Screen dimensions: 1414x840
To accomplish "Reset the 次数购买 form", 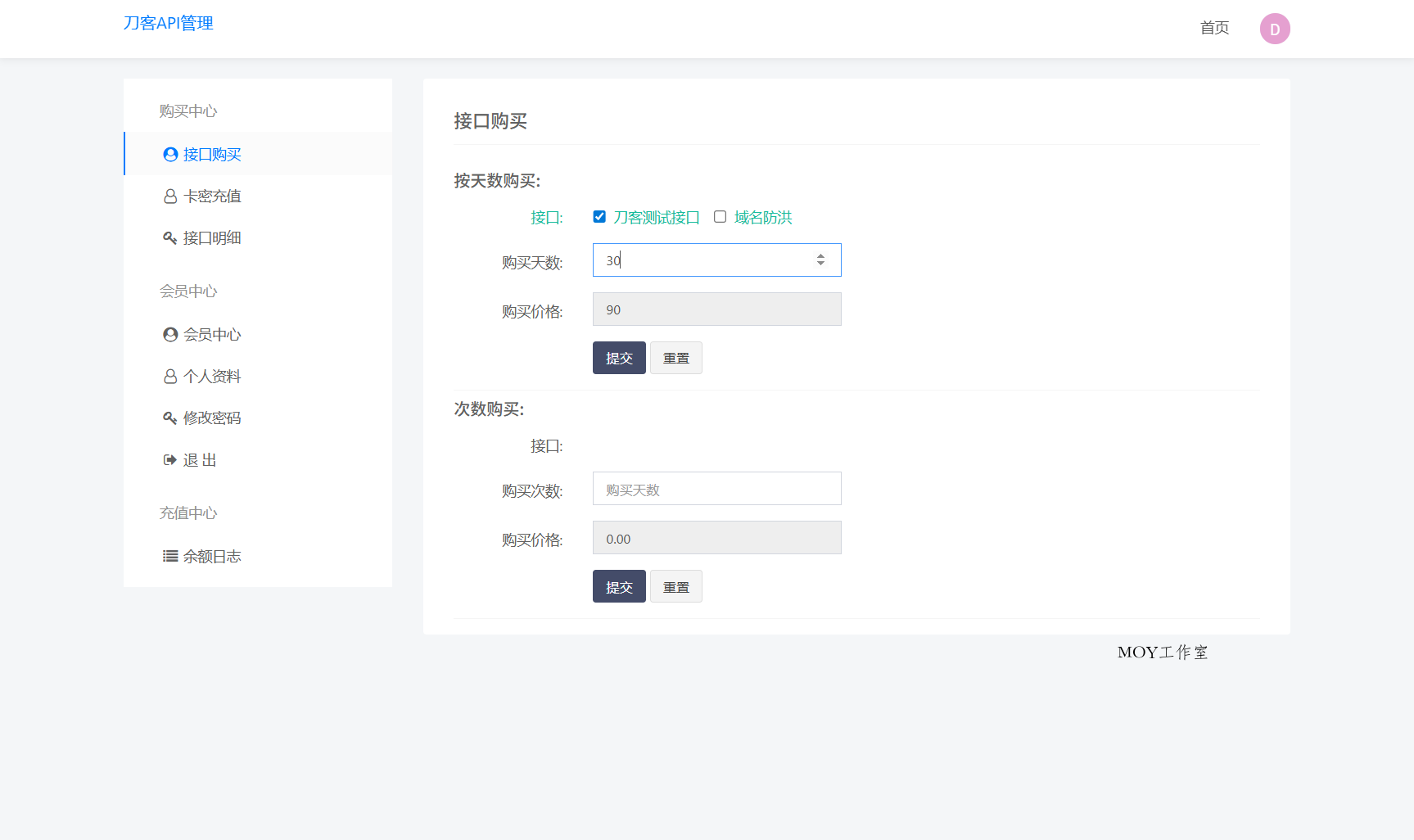I will tap(675, 587).
